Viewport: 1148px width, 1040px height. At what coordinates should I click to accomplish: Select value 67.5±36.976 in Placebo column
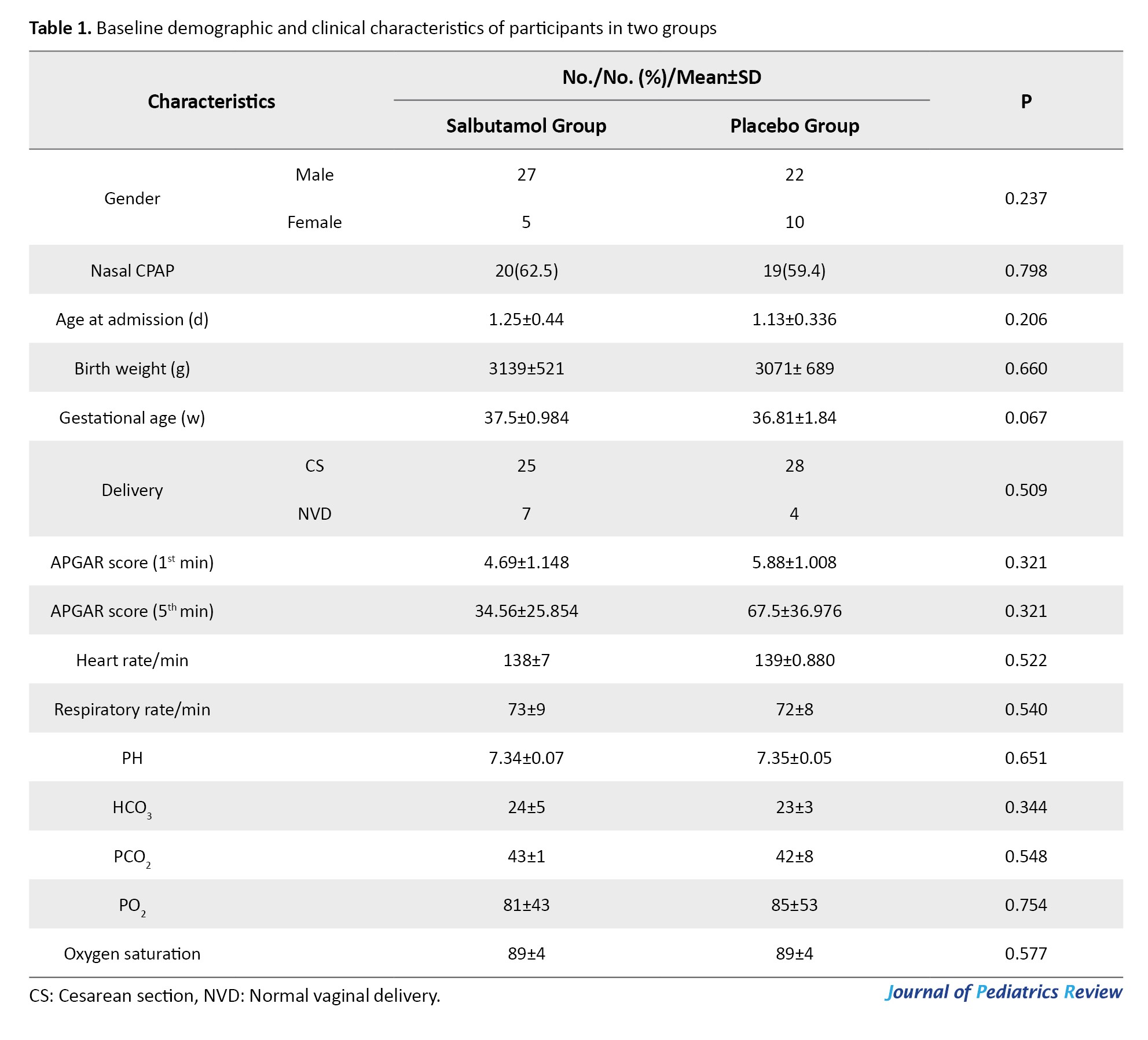pyautogui.click(x=794, y=611)
